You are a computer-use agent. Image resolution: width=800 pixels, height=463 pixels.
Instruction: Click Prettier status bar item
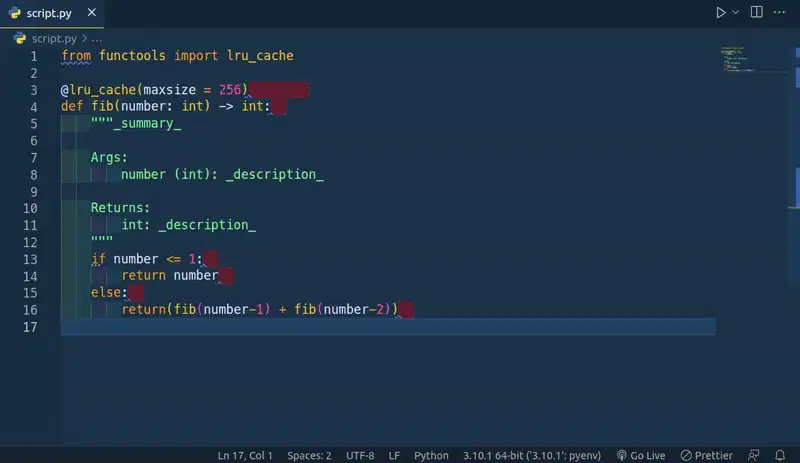(707, 455)
